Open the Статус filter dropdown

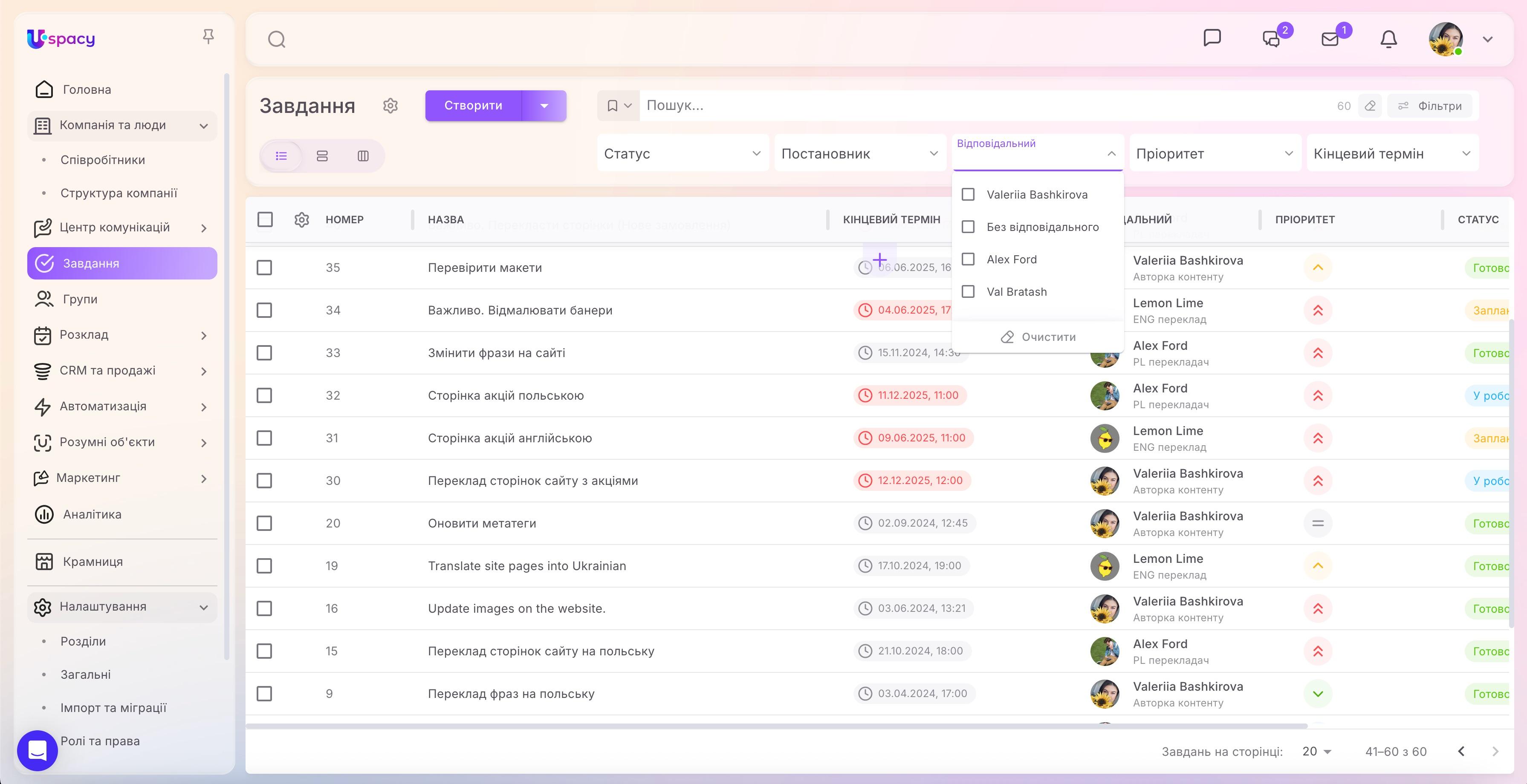pos(682,153)
